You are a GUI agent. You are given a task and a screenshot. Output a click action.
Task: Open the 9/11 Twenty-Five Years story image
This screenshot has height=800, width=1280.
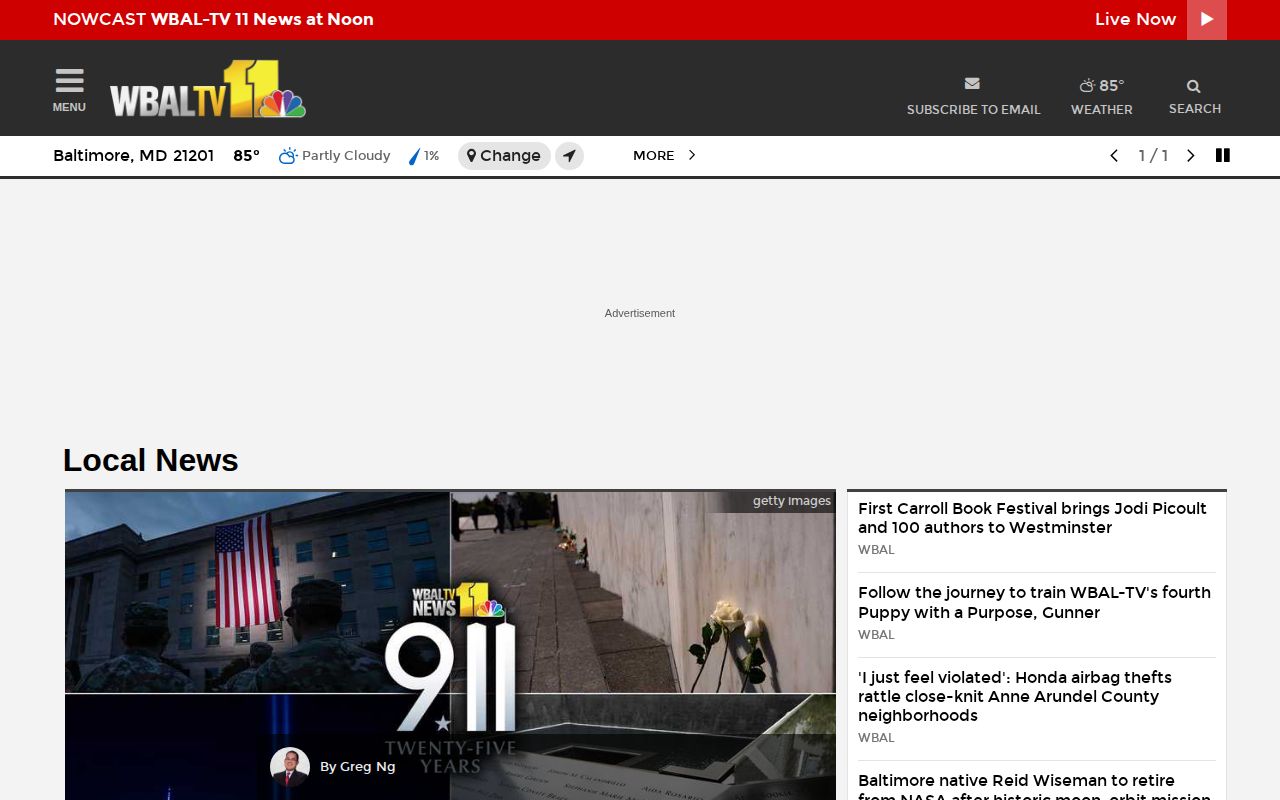click(450, 645)
